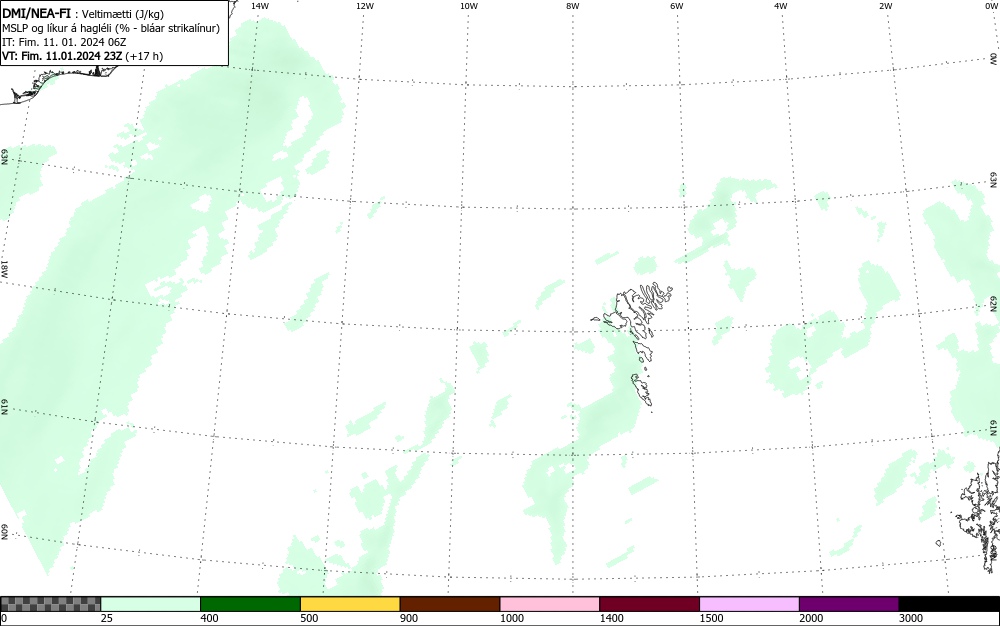Click the 6W longitude label

point(677,6)
